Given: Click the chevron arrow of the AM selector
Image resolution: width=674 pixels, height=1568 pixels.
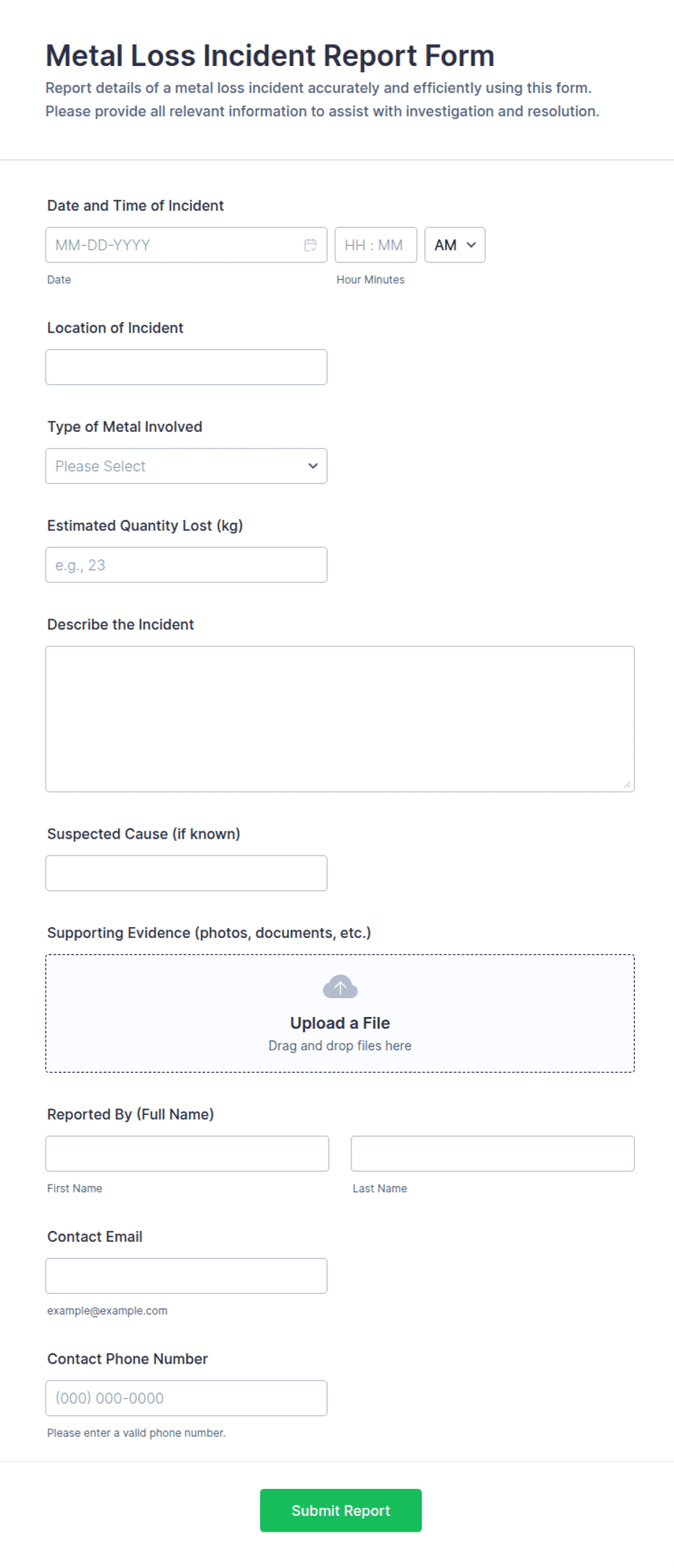Looking at the screenshot, I should click(471, 245).
